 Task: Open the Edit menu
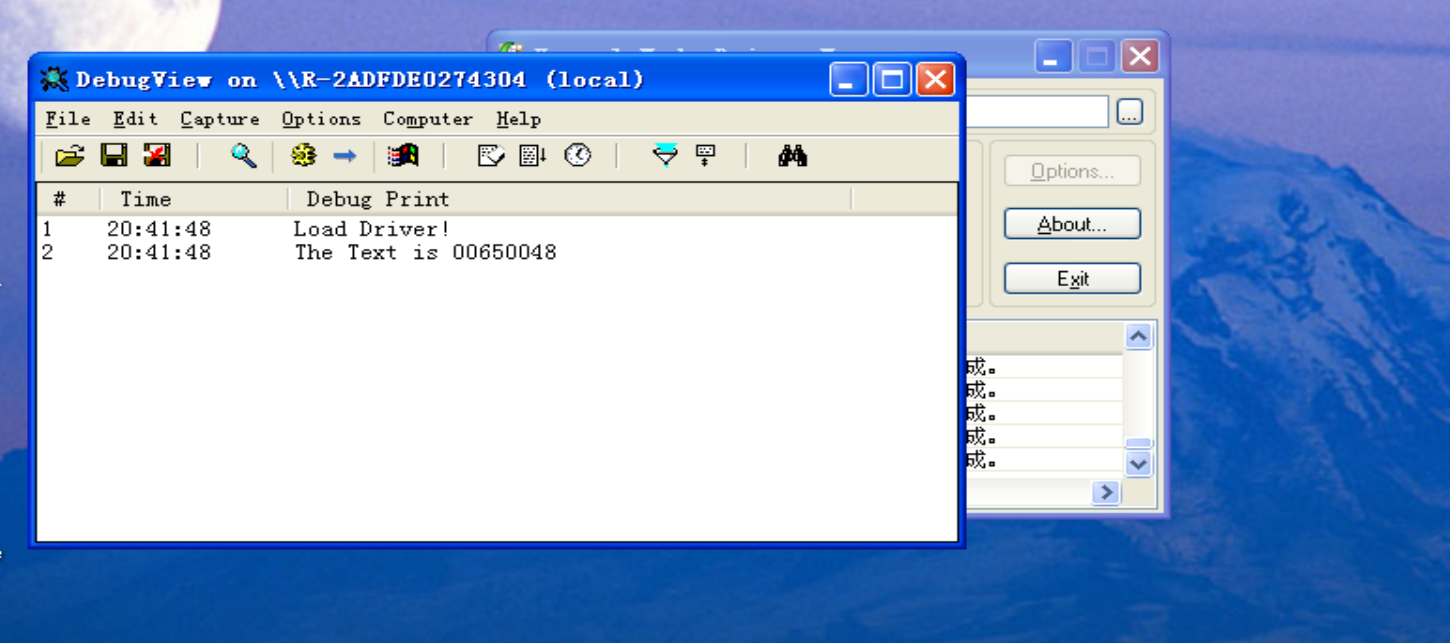click(135, 119)
